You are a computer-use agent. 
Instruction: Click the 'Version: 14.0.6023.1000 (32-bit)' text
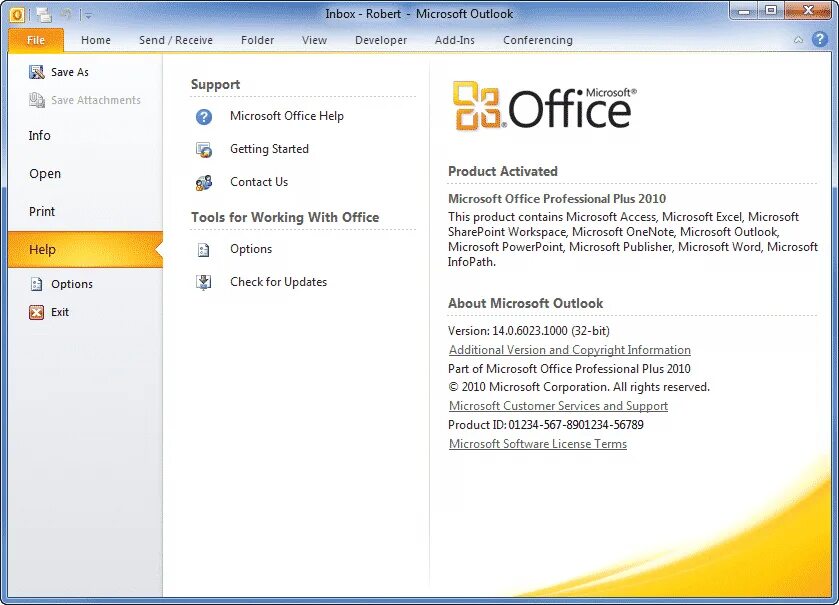tap(529, 331)
